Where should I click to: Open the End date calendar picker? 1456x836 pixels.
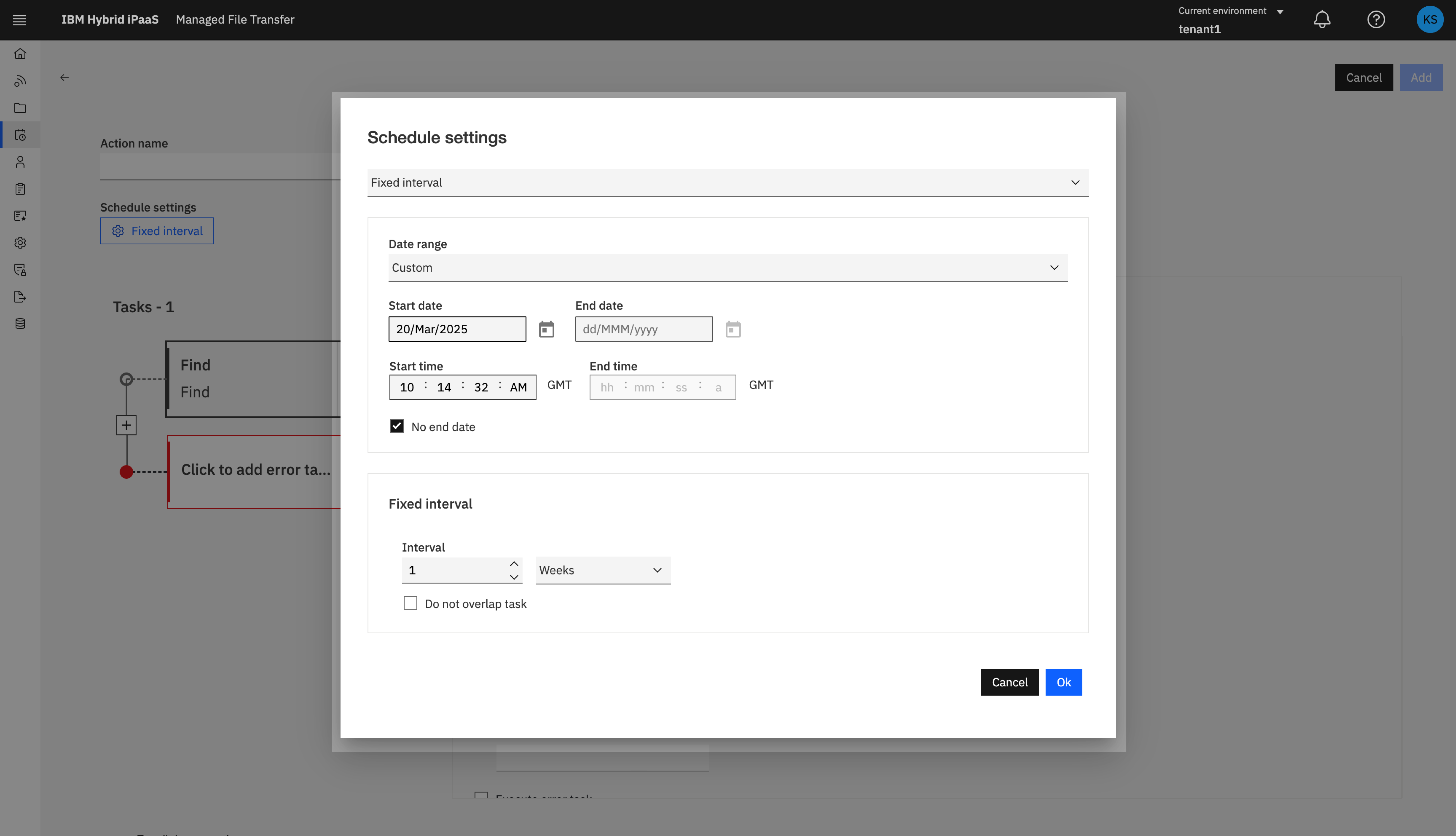733,330
